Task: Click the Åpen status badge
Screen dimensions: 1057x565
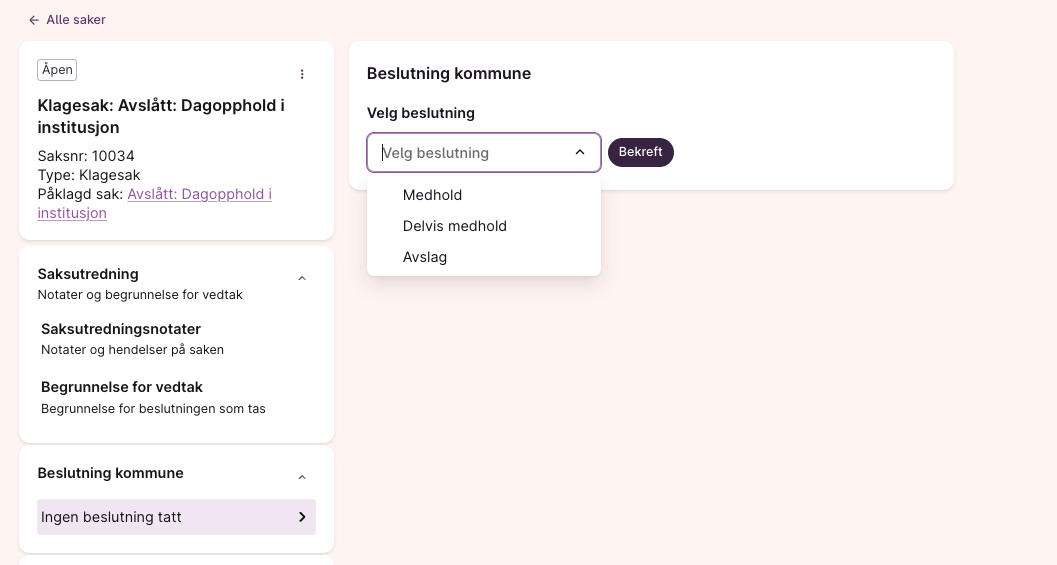Action: point(57,70)
